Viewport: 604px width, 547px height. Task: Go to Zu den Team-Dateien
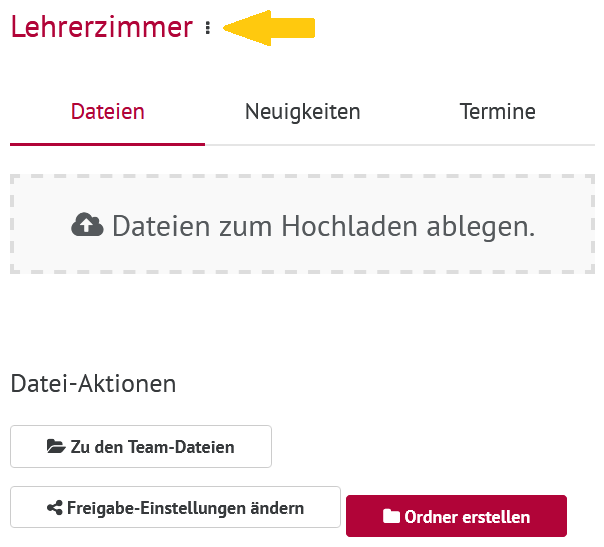pyautogui.click(x=141, y=446)
